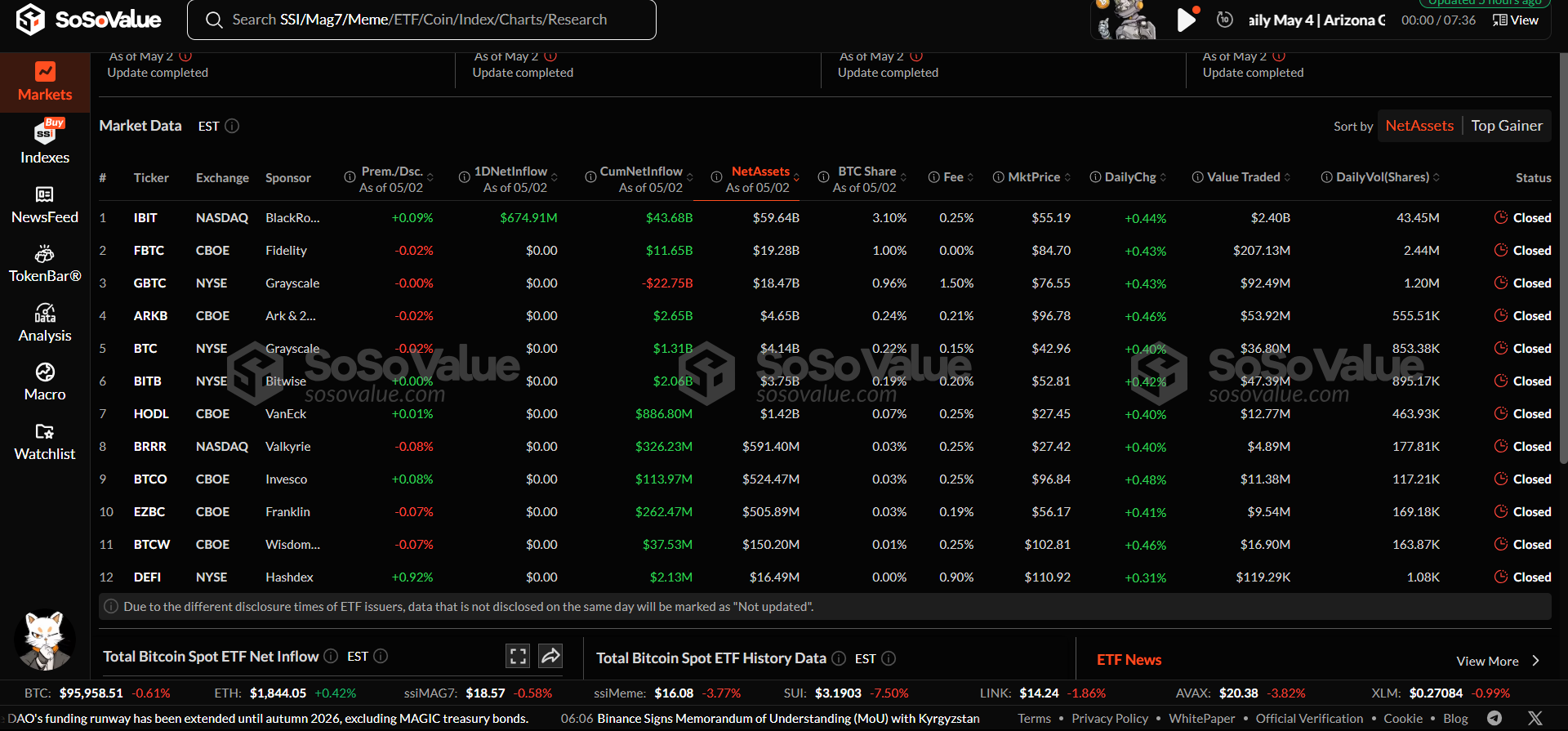Open Data Analysis in sidebar
Viewport: 1568px width, 731px height.
pos(45,323)
